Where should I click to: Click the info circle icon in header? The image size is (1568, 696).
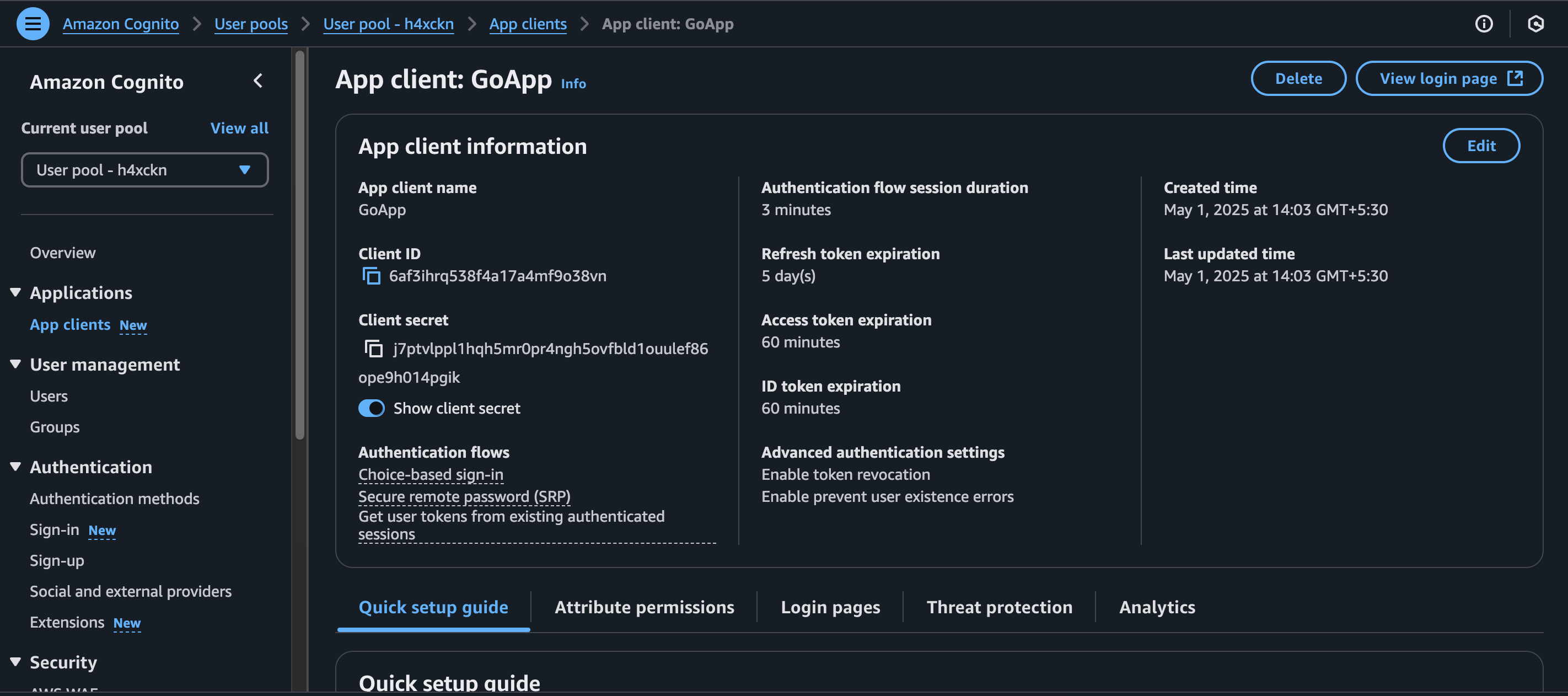click(1484, 24)
